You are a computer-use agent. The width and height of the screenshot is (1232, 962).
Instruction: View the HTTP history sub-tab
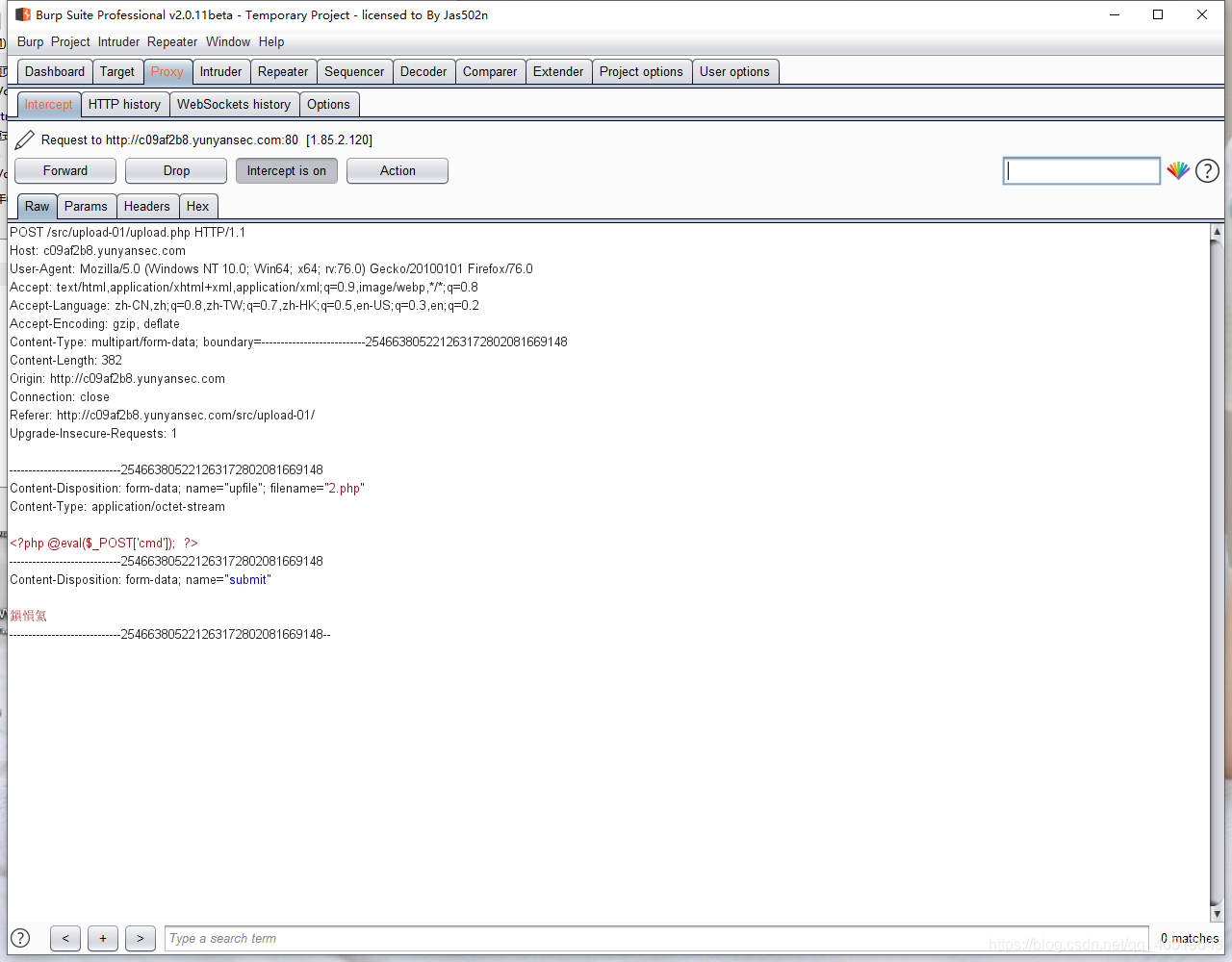point(124,105)
